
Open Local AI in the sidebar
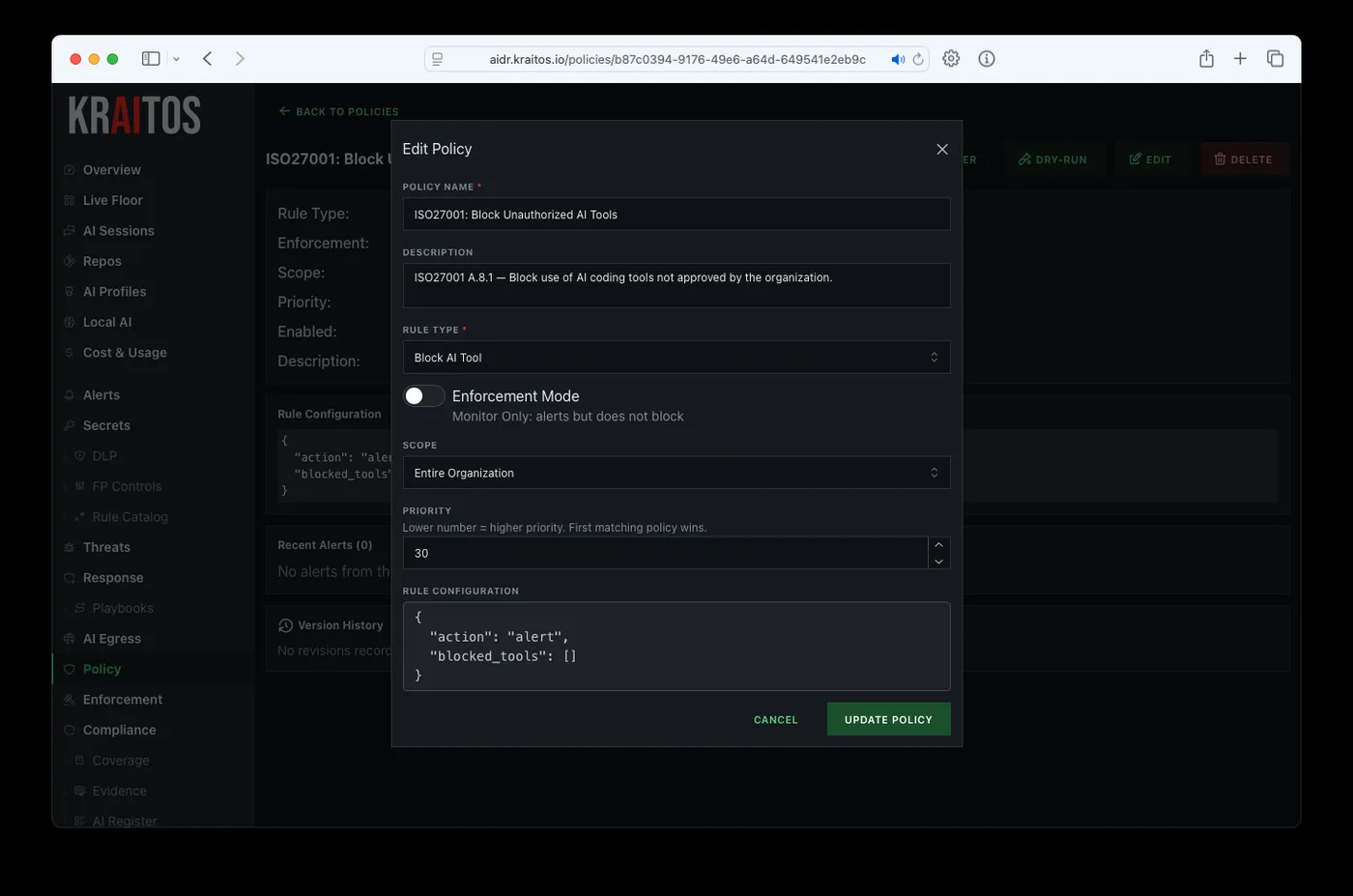pos(106,322)
